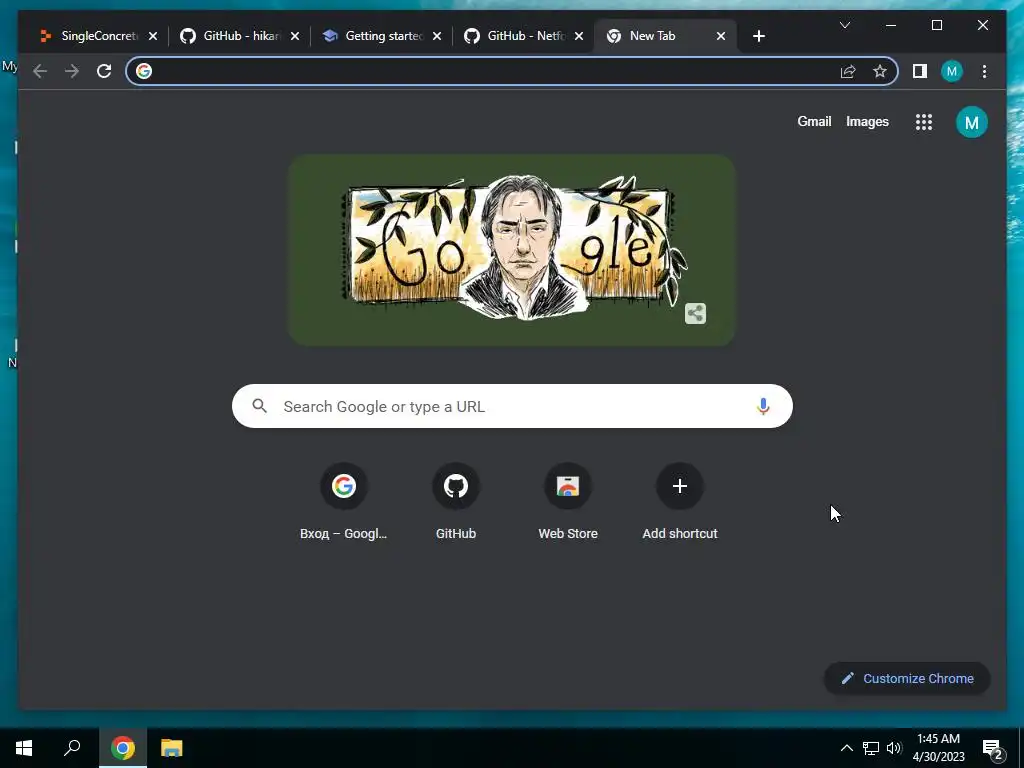Screen dimensions: 1024x768
Task: View site info via the Google icon in the address bar
Action: click(144, 71)
